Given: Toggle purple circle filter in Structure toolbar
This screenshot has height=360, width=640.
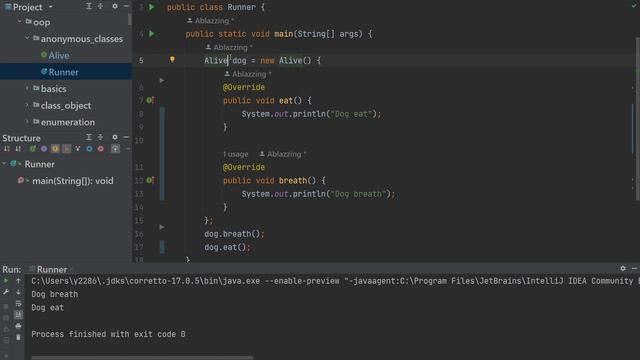Looking at the screenshot, I should coord(44,149).
